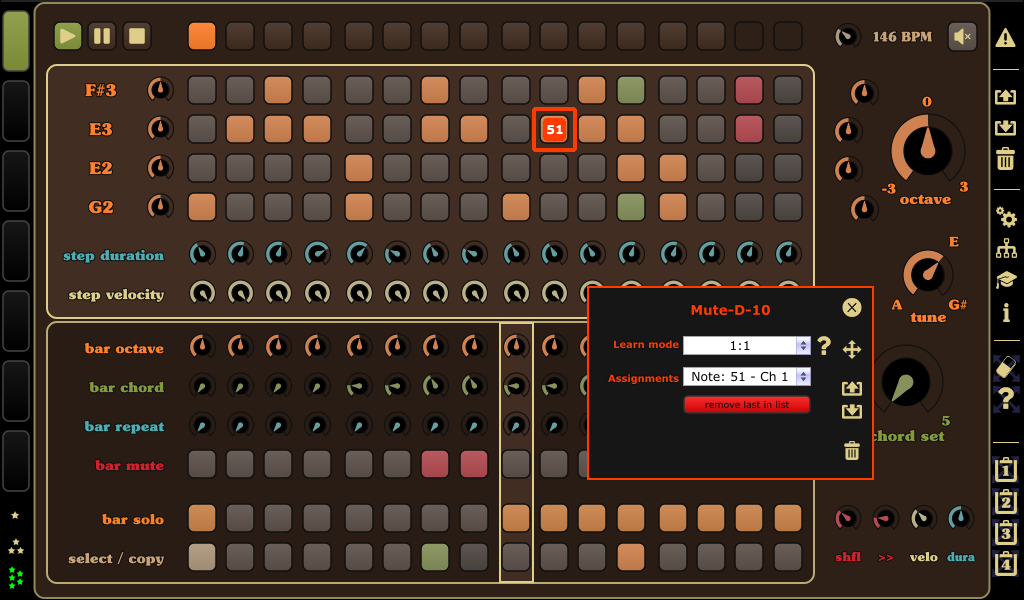Click the first bar octave knob
The image size is (1024, 600).
(202, 347)
